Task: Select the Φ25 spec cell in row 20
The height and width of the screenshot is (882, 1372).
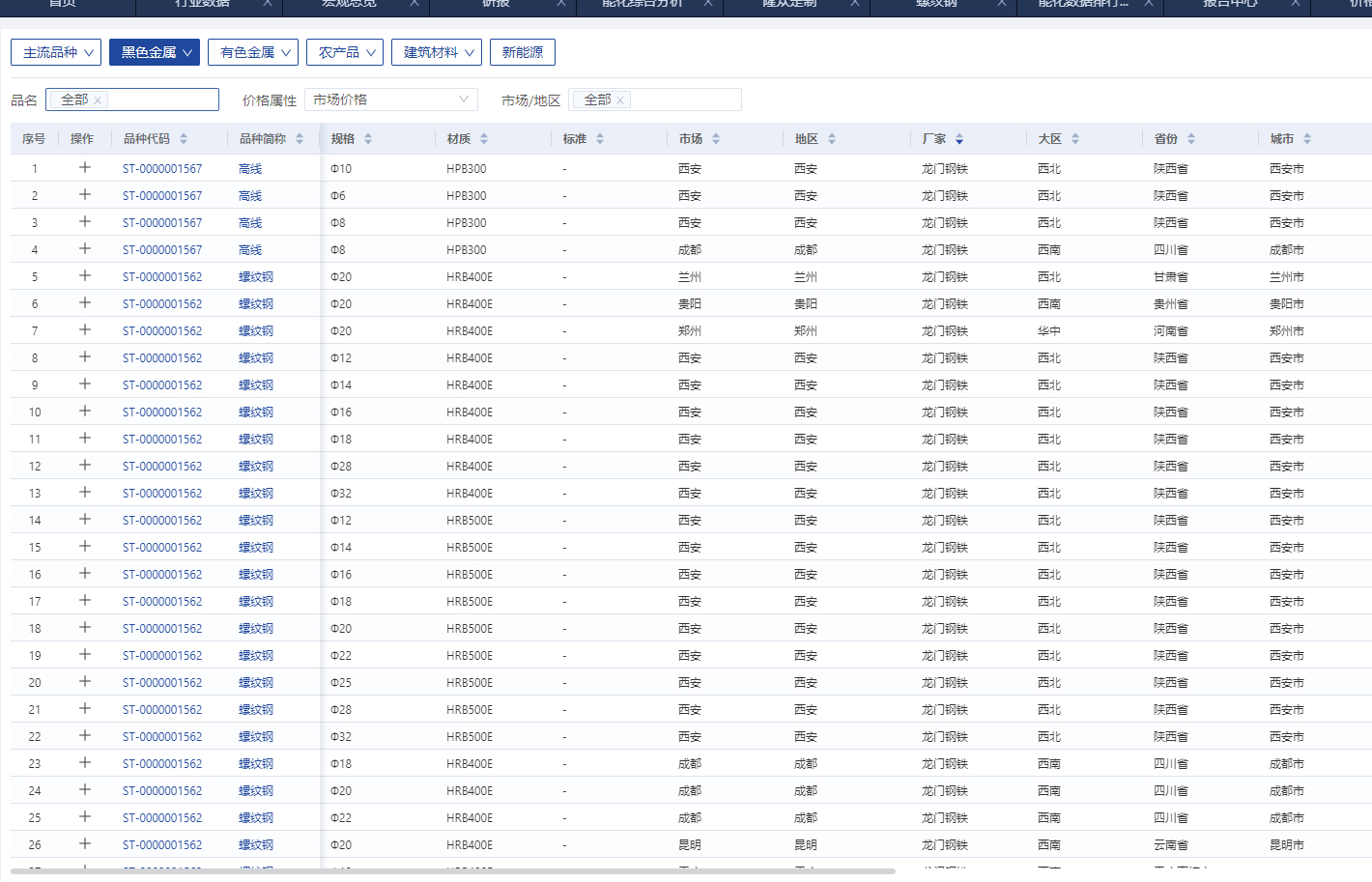Action: pyautogui.click(x=341, y=682)
